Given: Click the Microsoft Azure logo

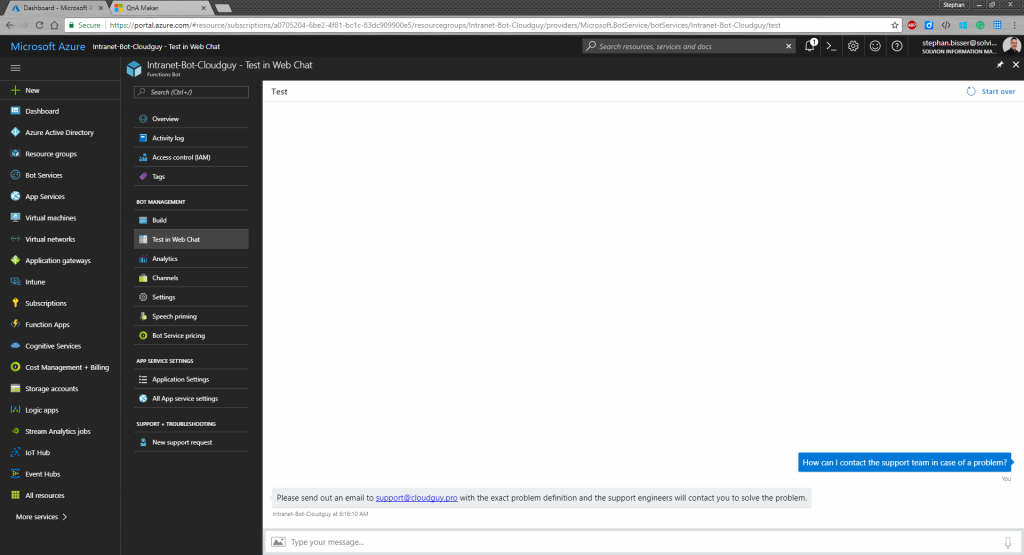Looking at the screenshot, I should tap(48, 46).
